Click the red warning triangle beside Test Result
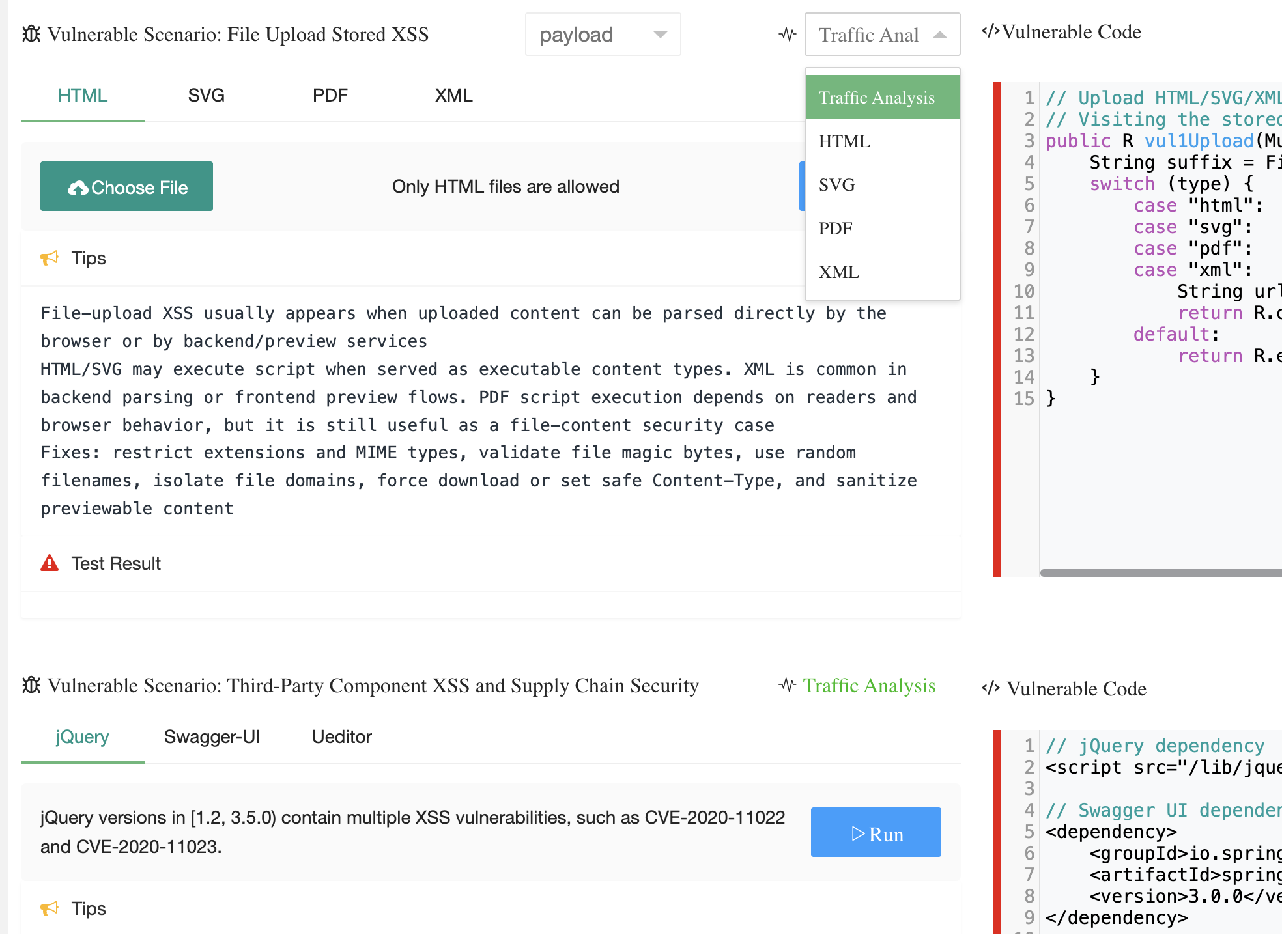The width and height of the screenshot is (1282, 952). [50, 563]
